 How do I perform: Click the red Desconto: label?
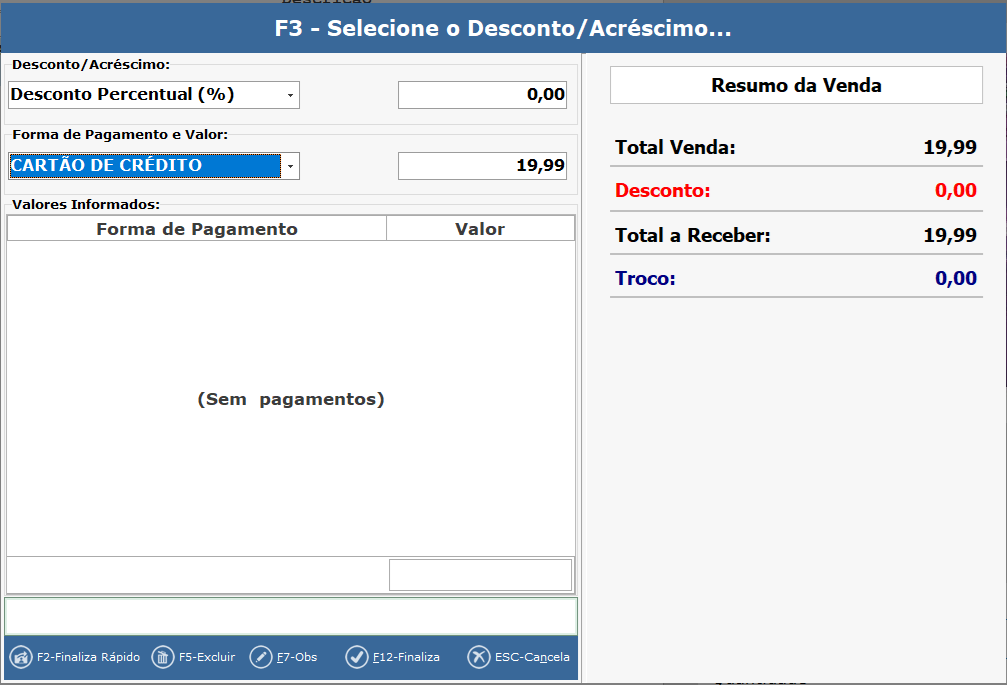(663, 191)
